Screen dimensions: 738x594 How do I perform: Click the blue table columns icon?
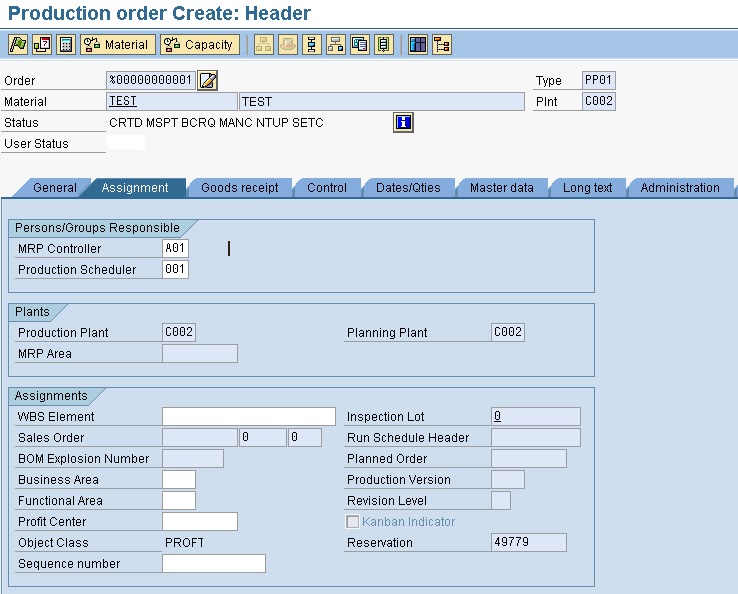417,45
